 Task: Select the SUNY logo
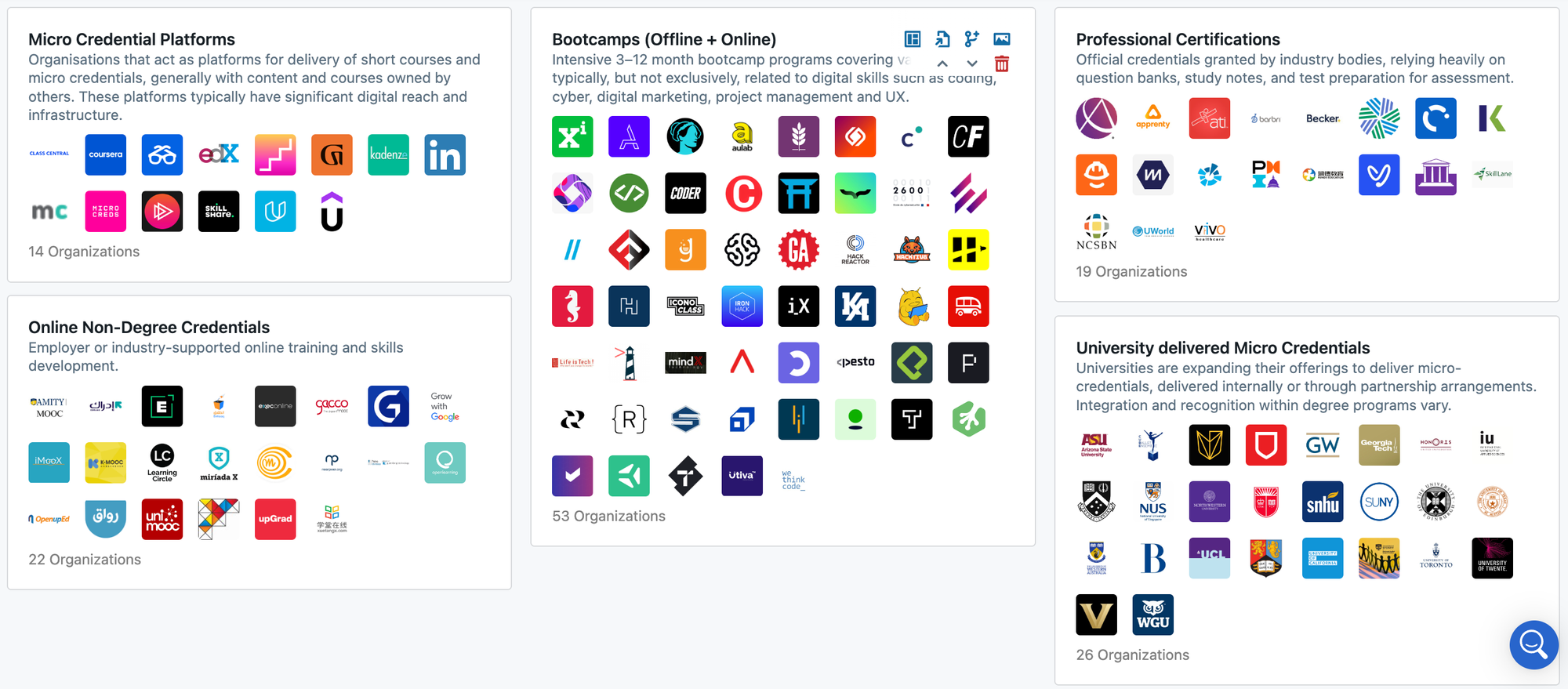tap(1379, 502)
